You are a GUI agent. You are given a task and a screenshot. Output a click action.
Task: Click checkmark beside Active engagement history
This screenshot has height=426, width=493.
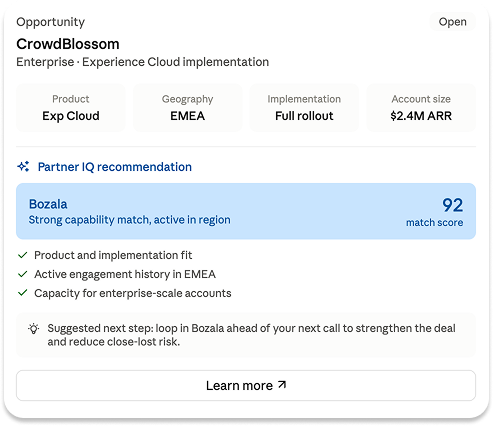pyautogui.click(x=22, y=274)
